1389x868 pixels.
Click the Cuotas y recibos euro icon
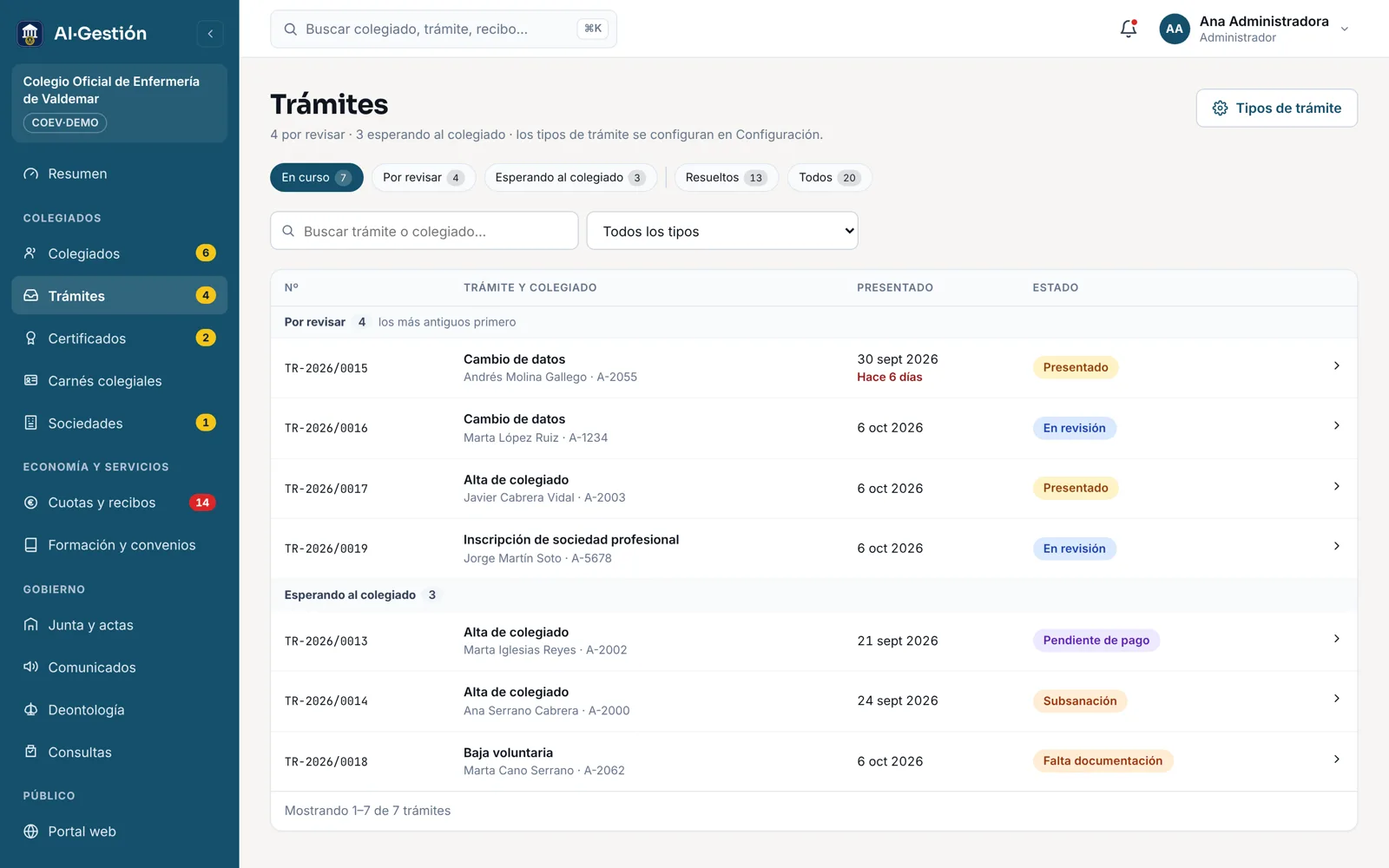click(x=31, y=503)
